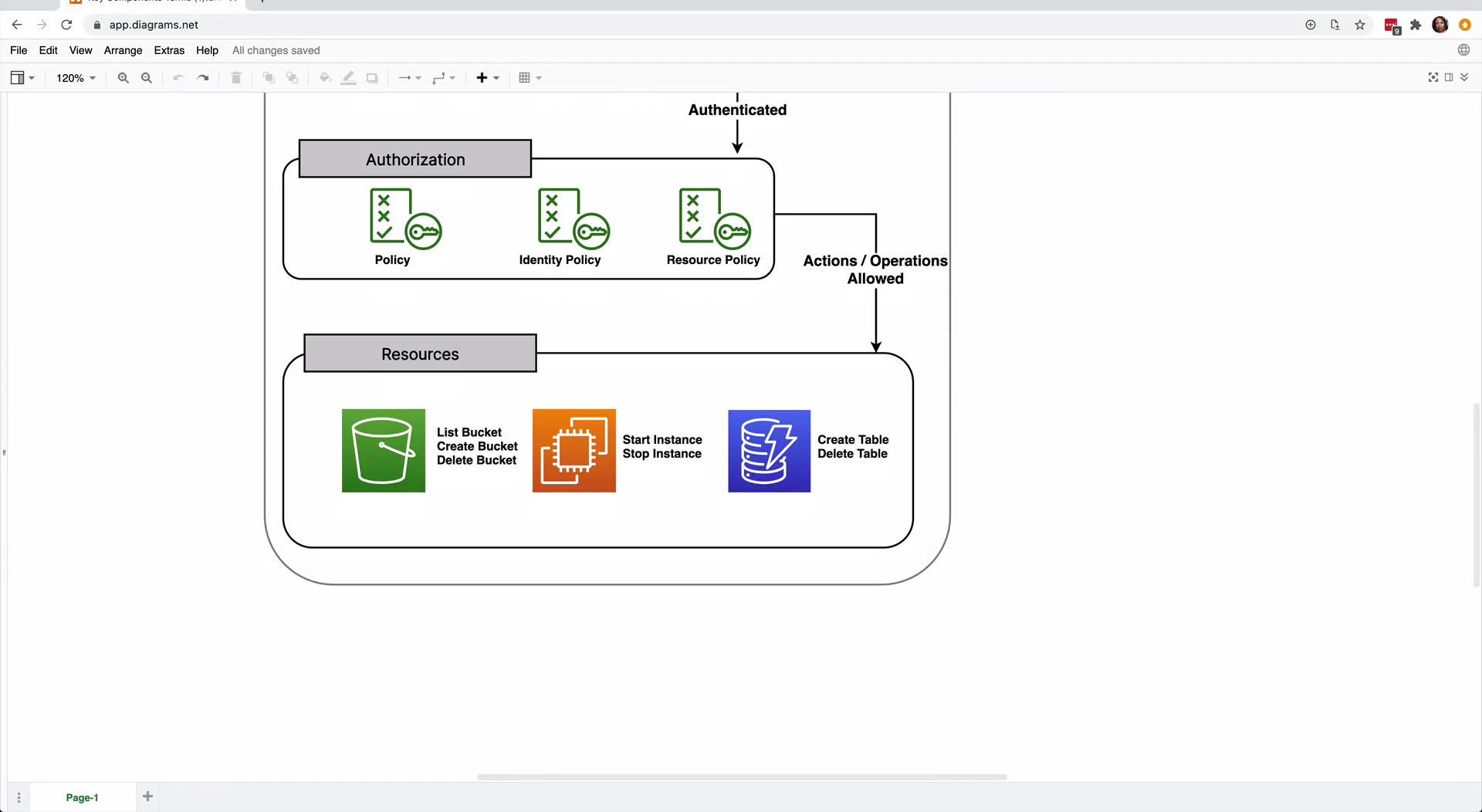Viewport: 1482px width, 812px height.
Task: Toggle the Format panel icon
Action: click(1449, 77)
